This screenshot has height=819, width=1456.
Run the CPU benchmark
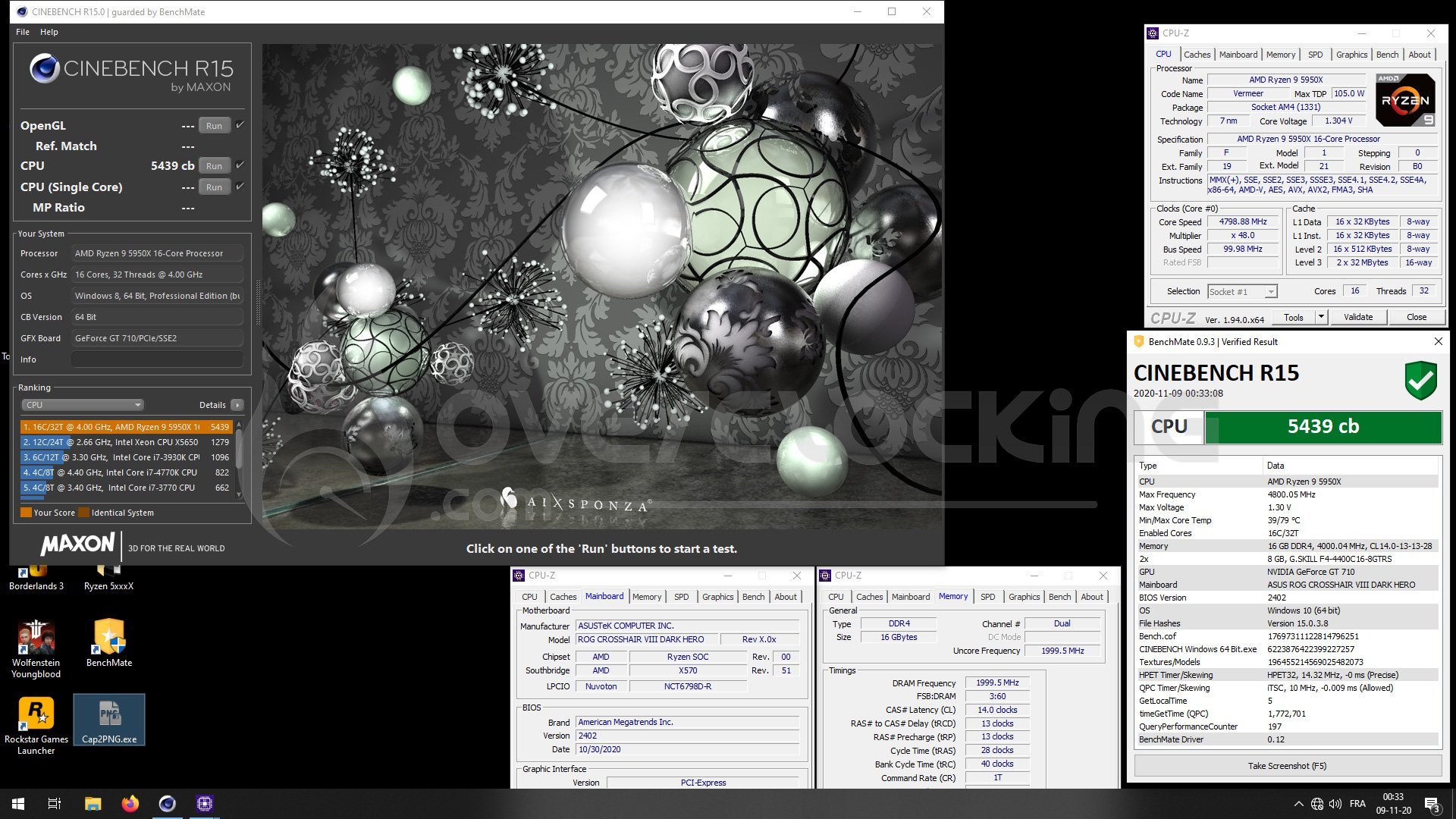click(215, 166)
